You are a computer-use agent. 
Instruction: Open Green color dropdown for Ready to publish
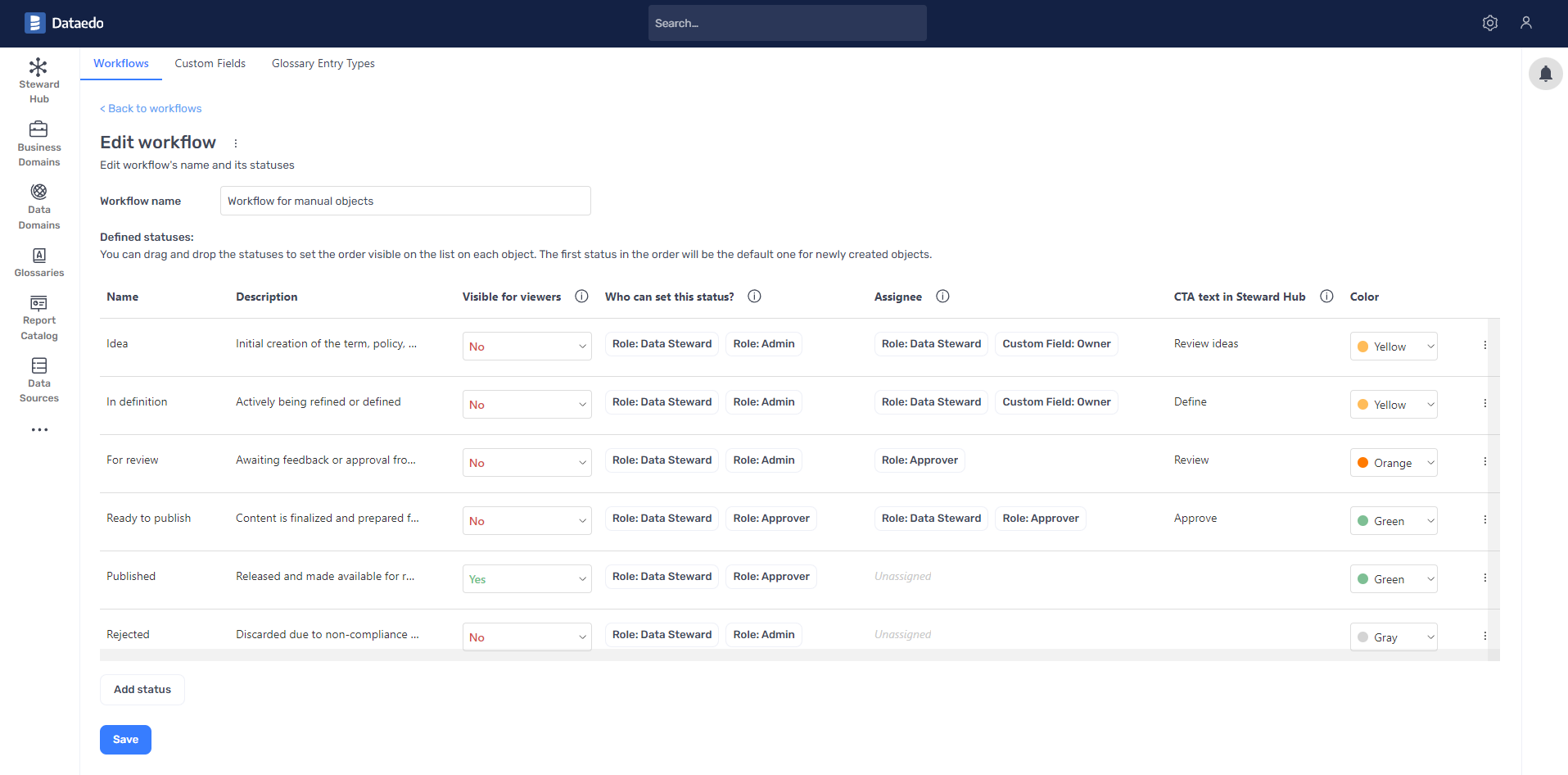(1394, 521)
